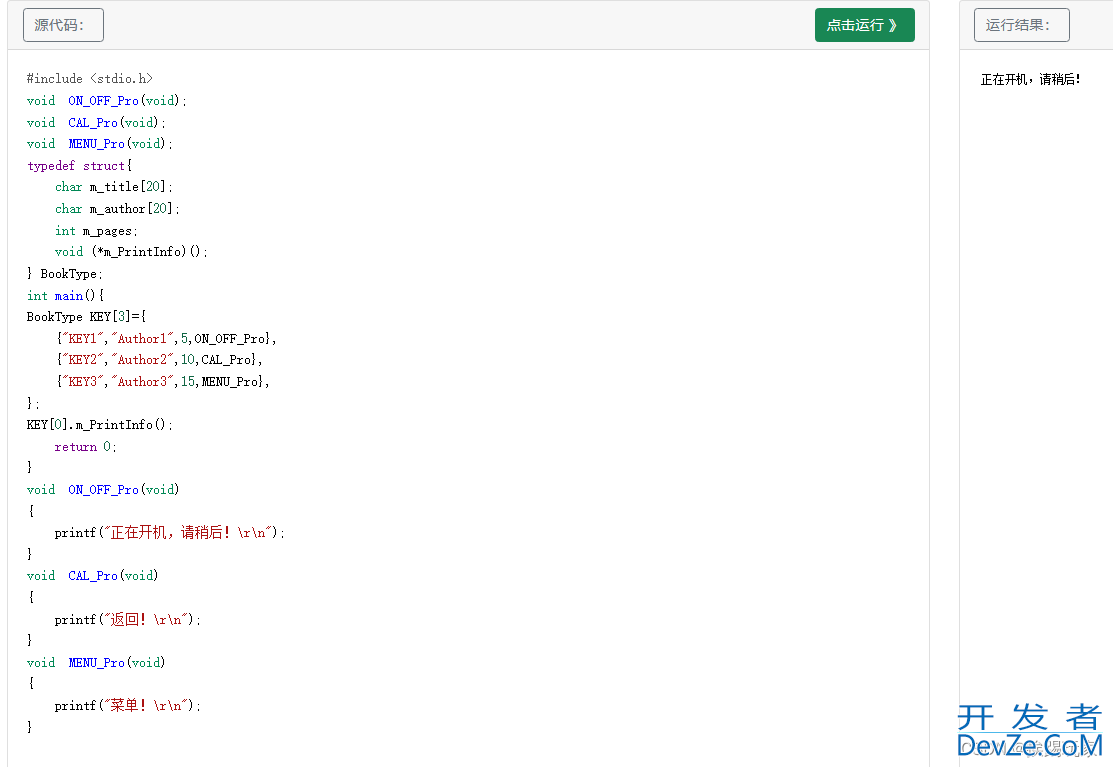Click the printf line containing 菜单!
This screenshot has width=1113, height=767.
tap(128, 706)
